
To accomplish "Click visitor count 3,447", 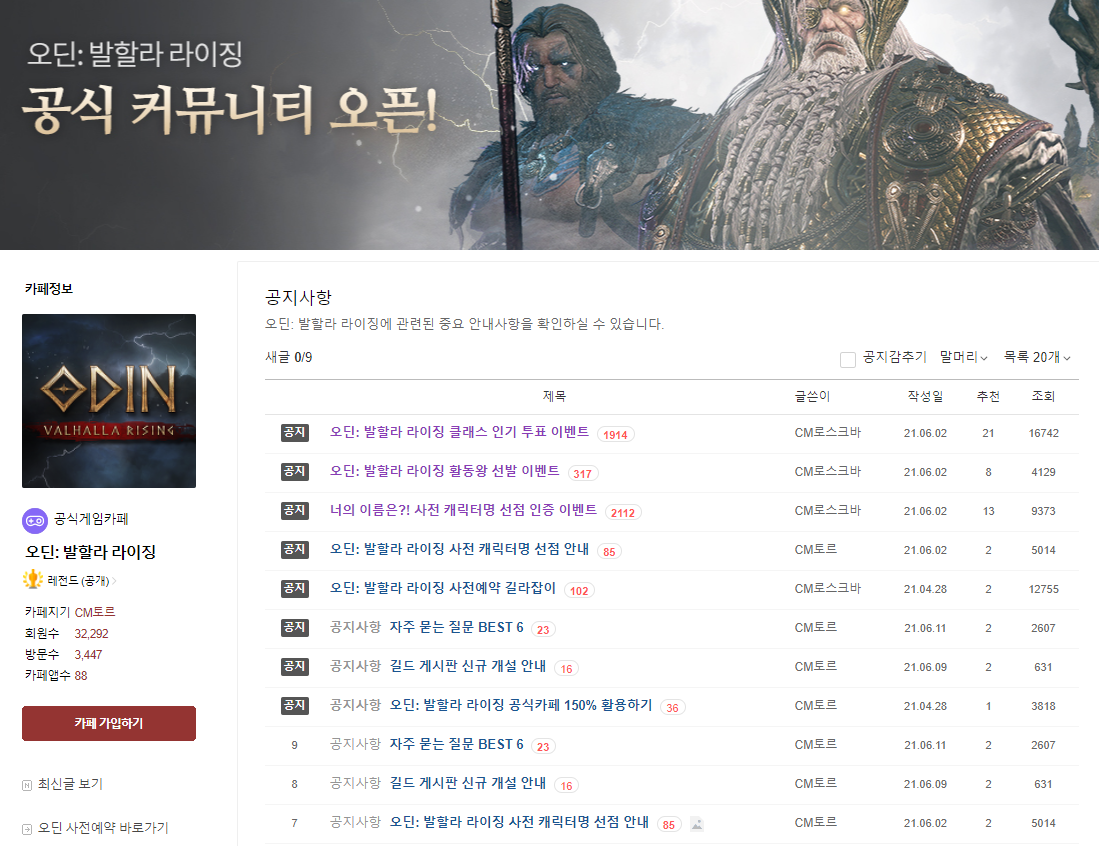I will click(88, 655).
